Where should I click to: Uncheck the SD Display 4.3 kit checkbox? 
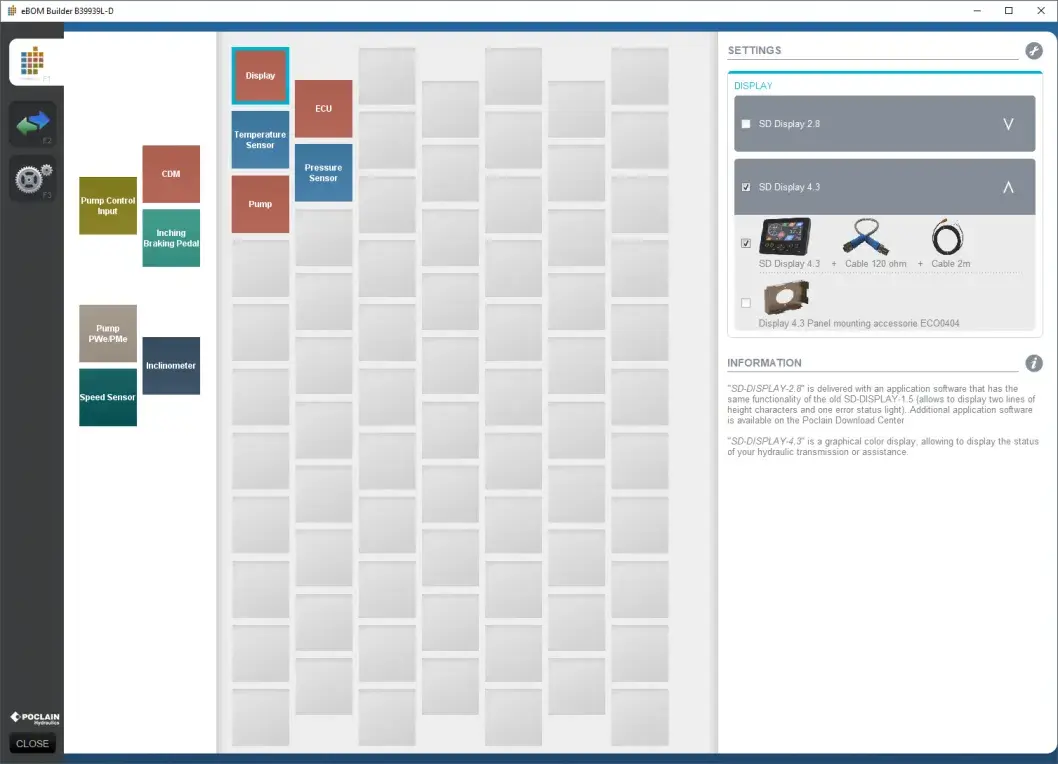(x=746, y=243)
